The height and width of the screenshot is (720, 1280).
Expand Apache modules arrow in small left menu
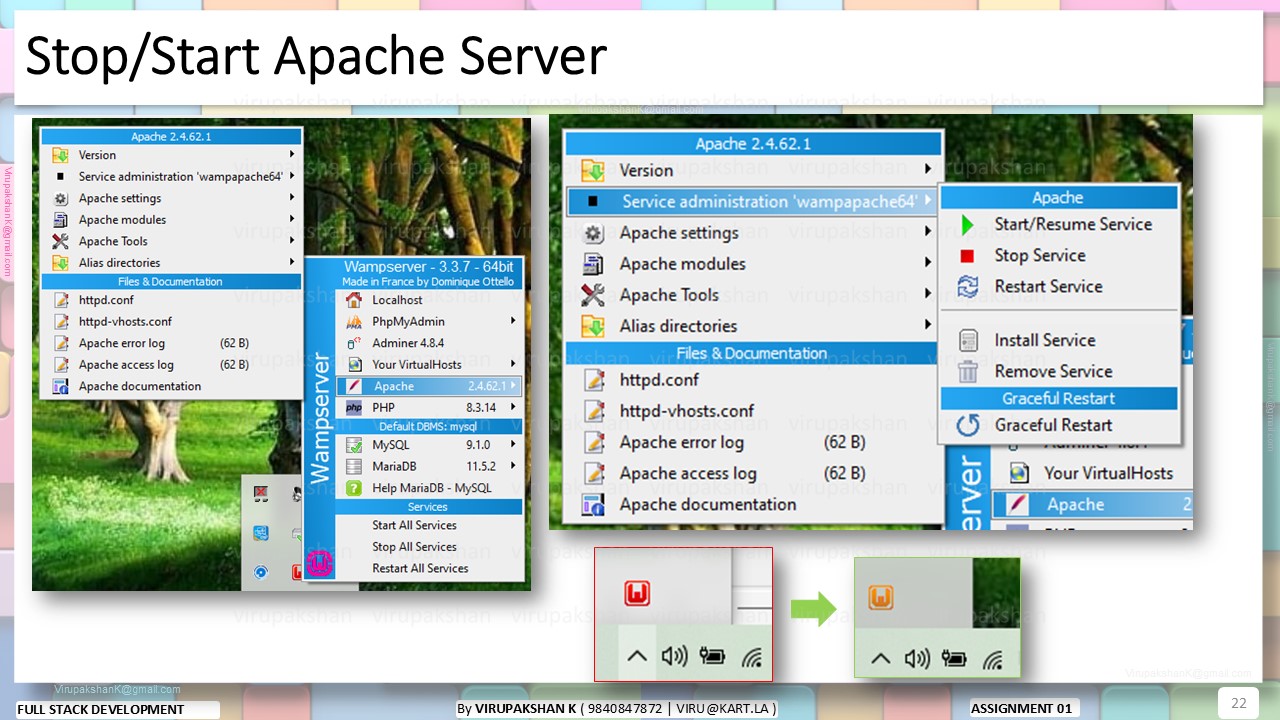(292, 219)
